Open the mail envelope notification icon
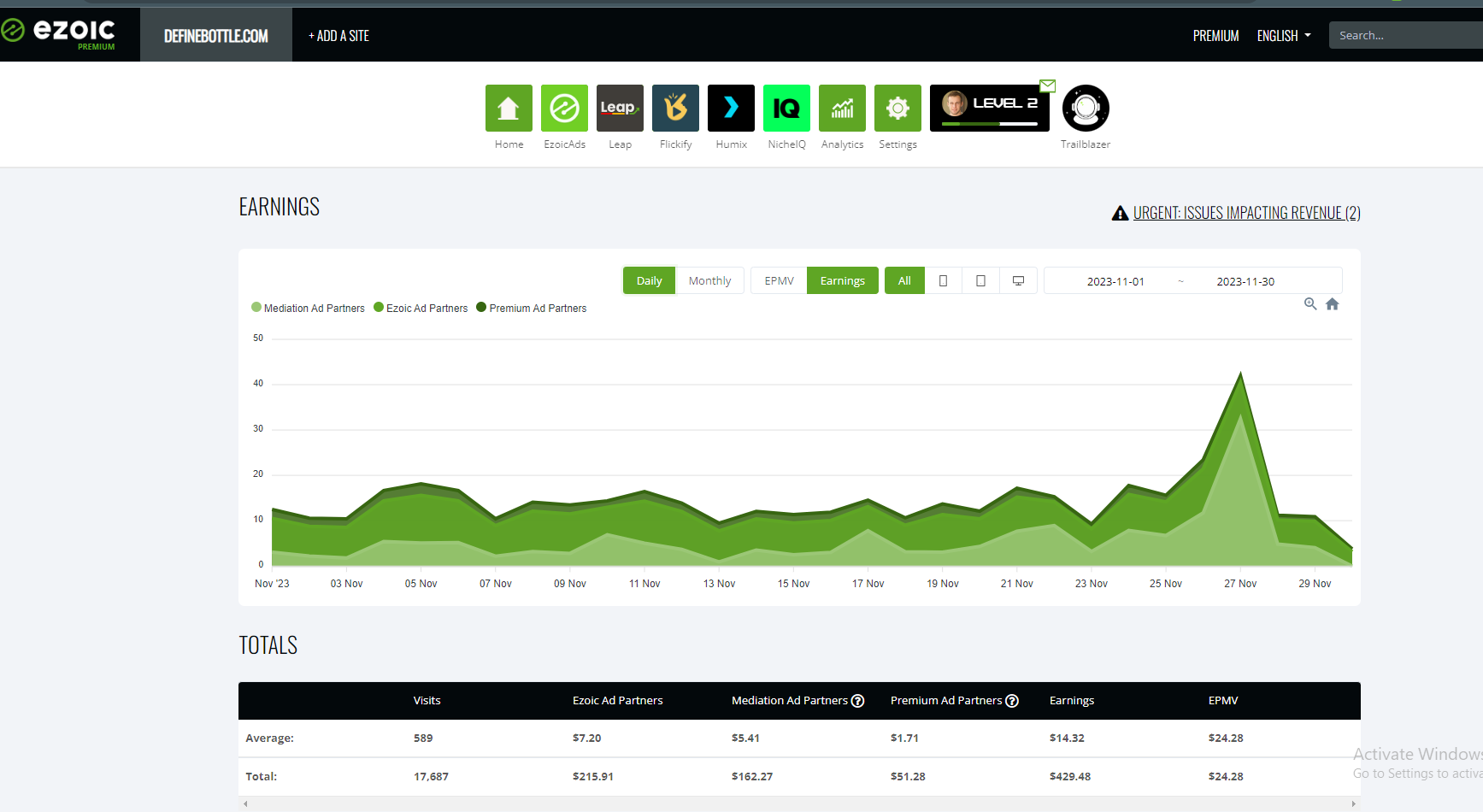This screenshot has height=812, width=1483. click(1047, 85)
